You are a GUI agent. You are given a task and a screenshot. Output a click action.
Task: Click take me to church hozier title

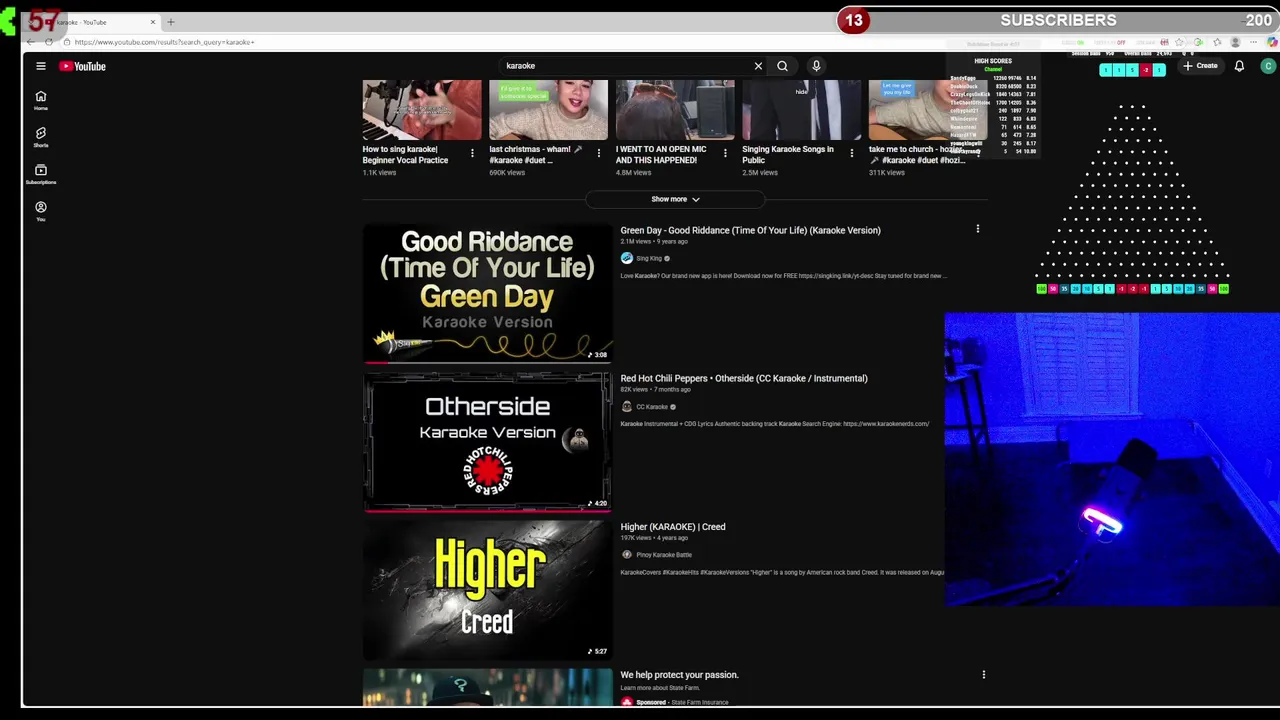pyautogui.click(x=917, y=155)
